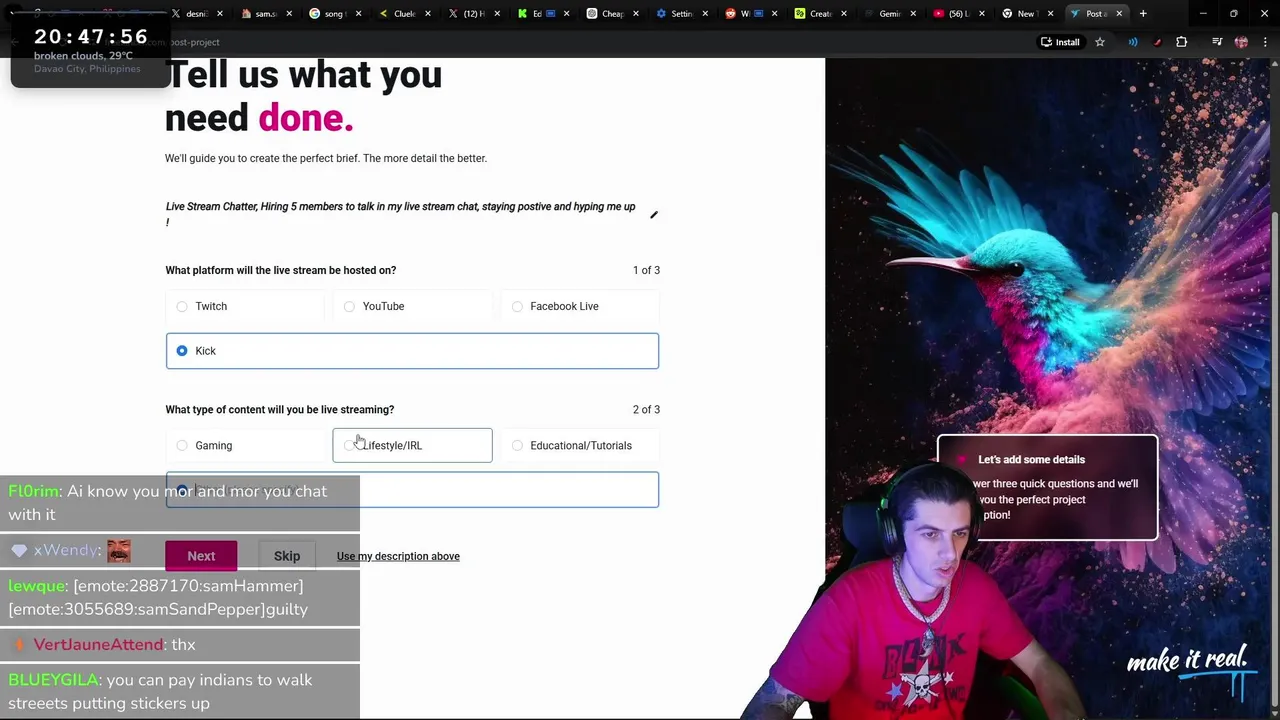Close the 'New' tab
Image resolution: width=1280 pixels, height=720 pixels.
pyautogui.click(x=1050, y=14)
